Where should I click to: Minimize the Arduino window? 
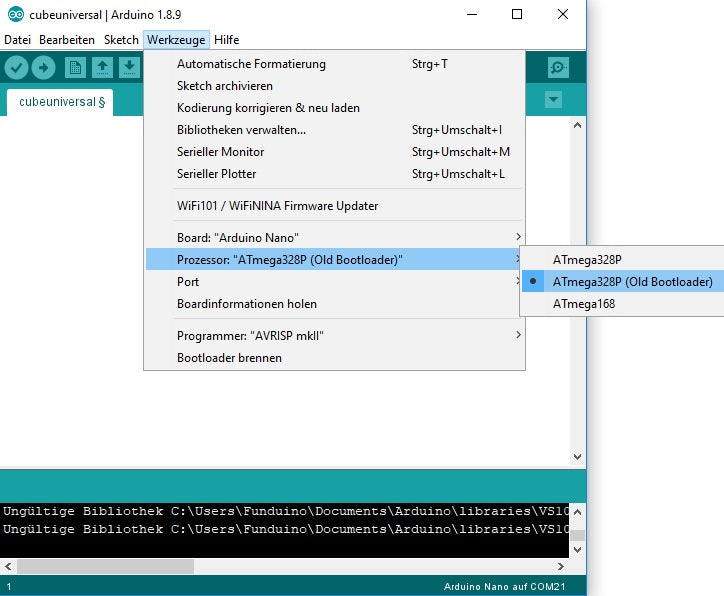point(472,14)
